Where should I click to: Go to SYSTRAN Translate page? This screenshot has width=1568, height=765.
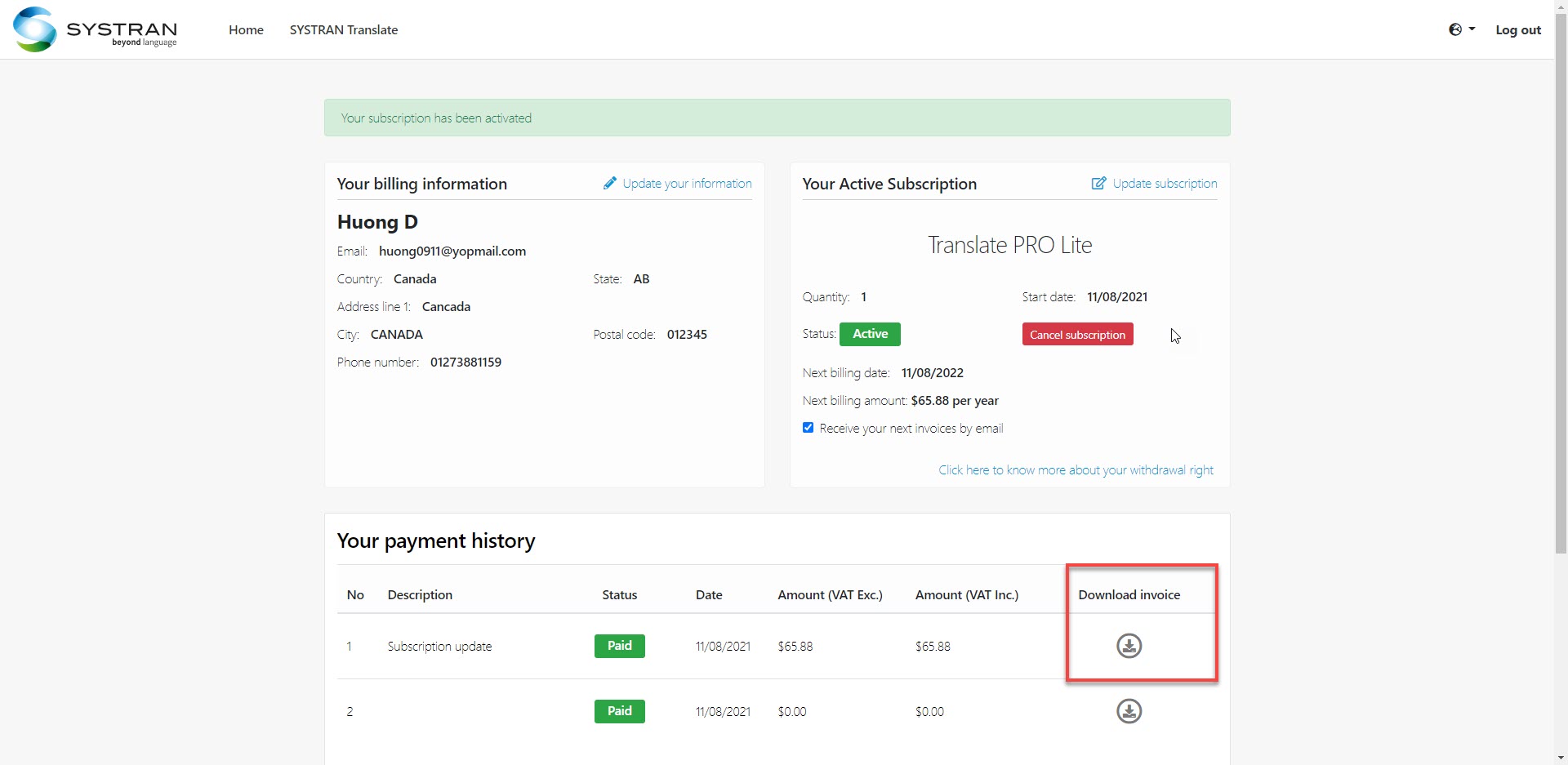pos(343,29)
